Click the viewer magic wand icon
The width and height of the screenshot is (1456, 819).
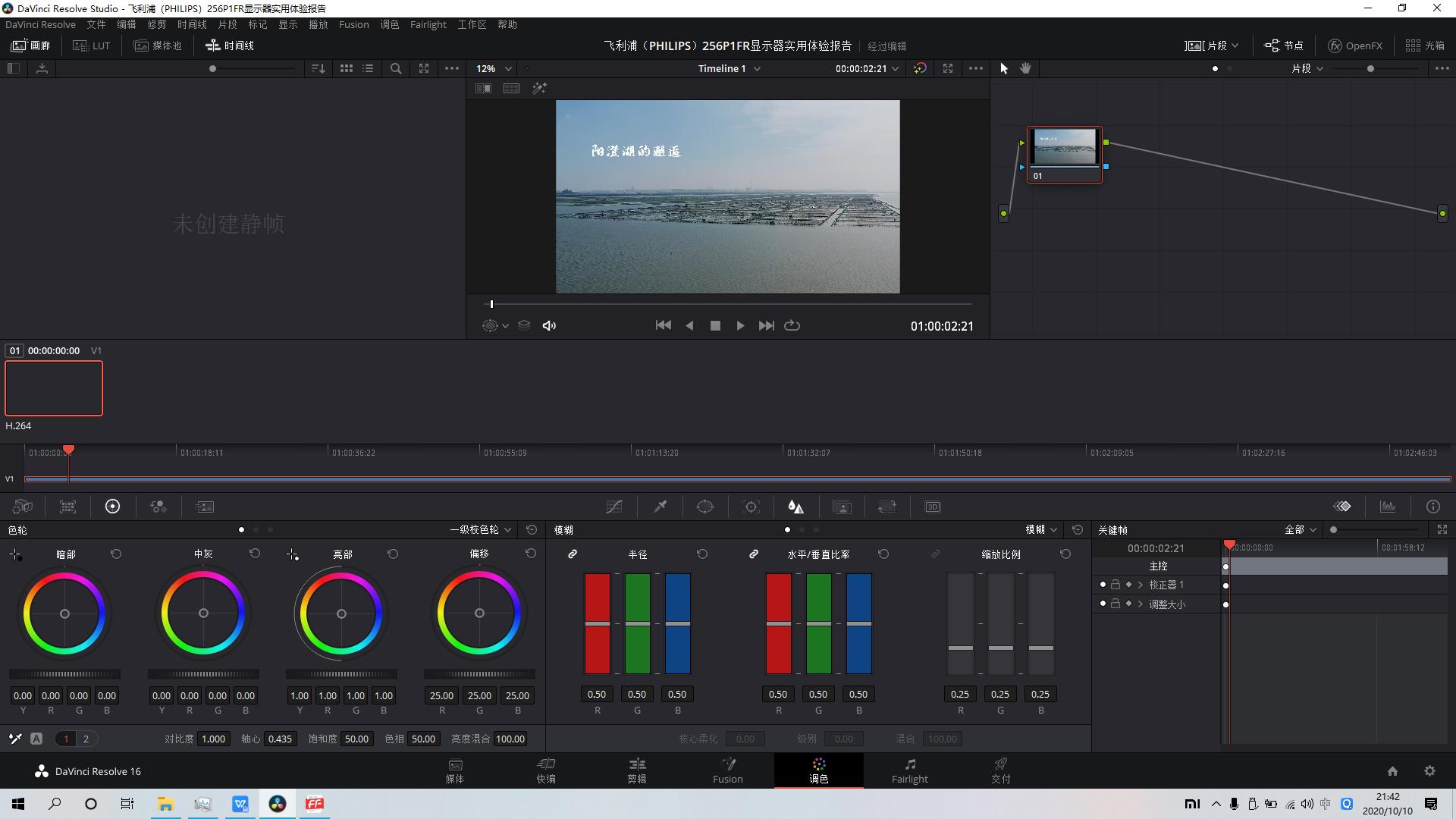539,89
